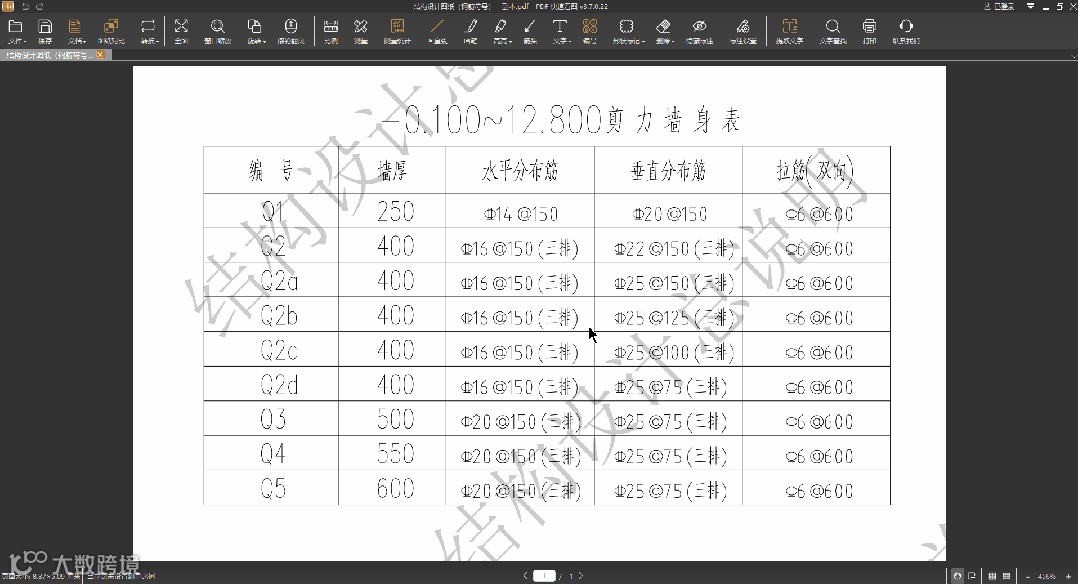Screen dimensions: 1078x584
Task: Click the Q3 wall thickness 500
Action: tap(395, 420)
